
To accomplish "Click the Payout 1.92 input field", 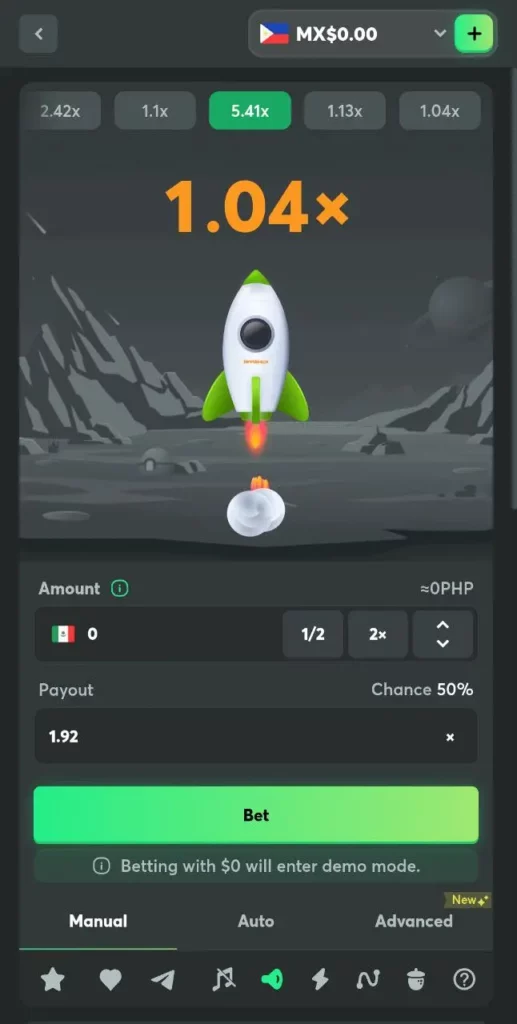I will coord(256,736).
